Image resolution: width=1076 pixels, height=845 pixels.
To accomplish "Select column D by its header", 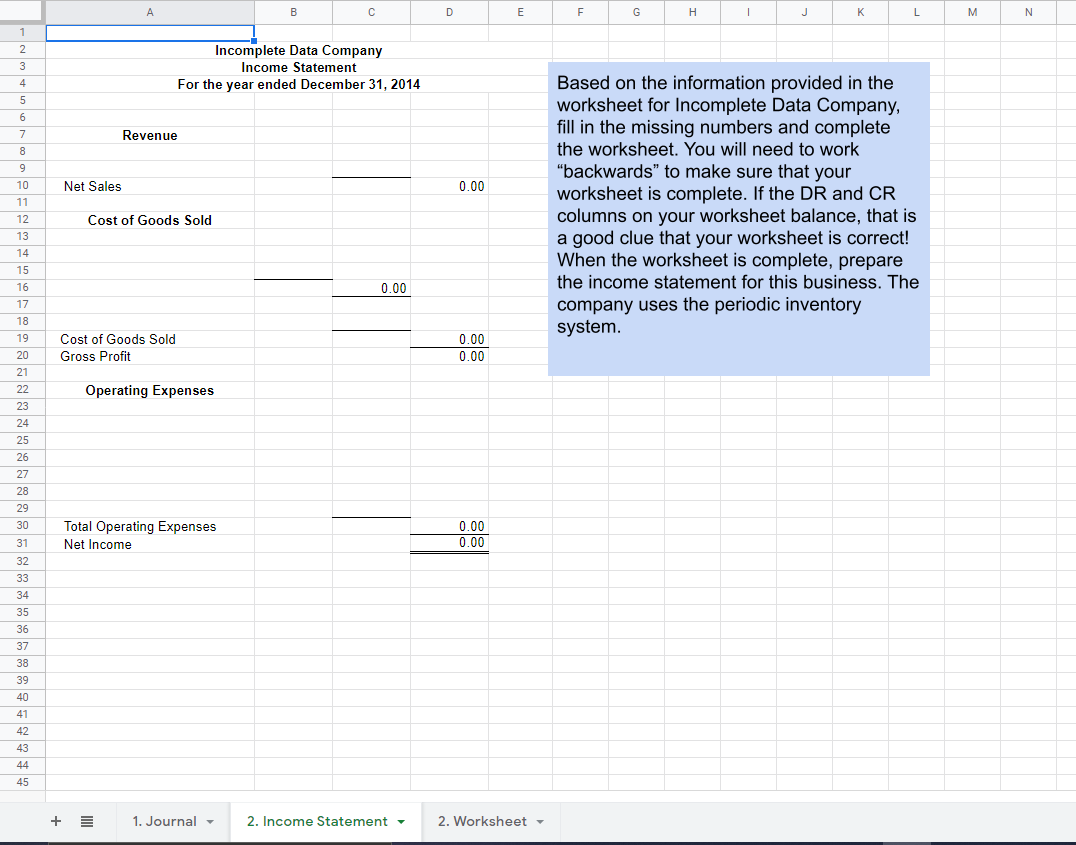I will coord(449,11).
